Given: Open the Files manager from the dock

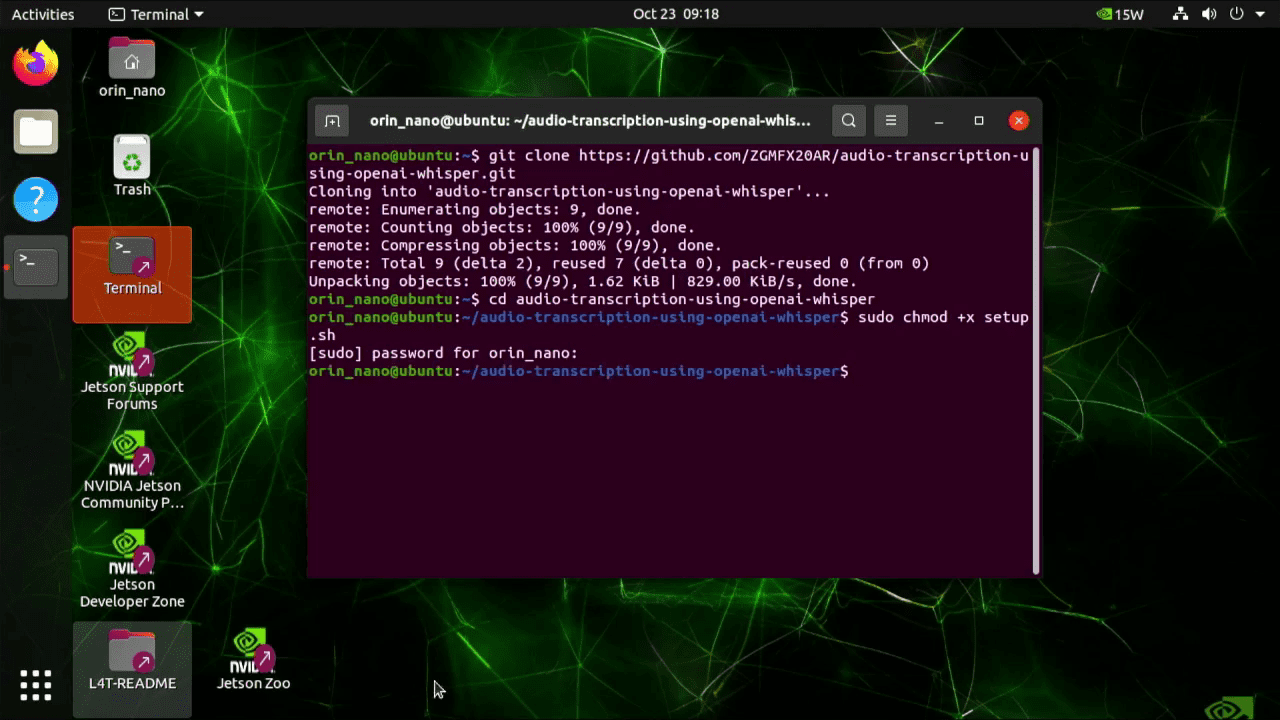Looking at the screenshot, I should pos(35,131).
